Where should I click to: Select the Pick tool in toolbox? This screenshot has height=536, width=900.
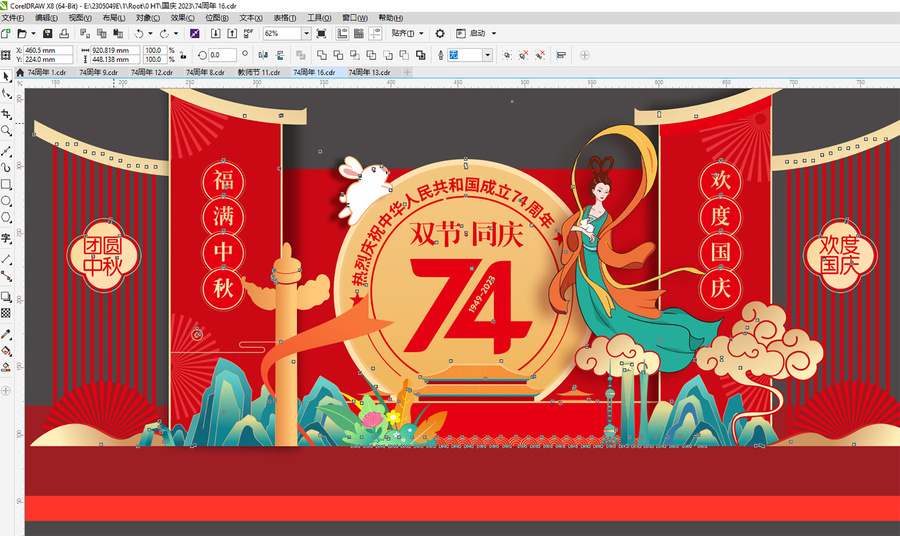(6, 76)
